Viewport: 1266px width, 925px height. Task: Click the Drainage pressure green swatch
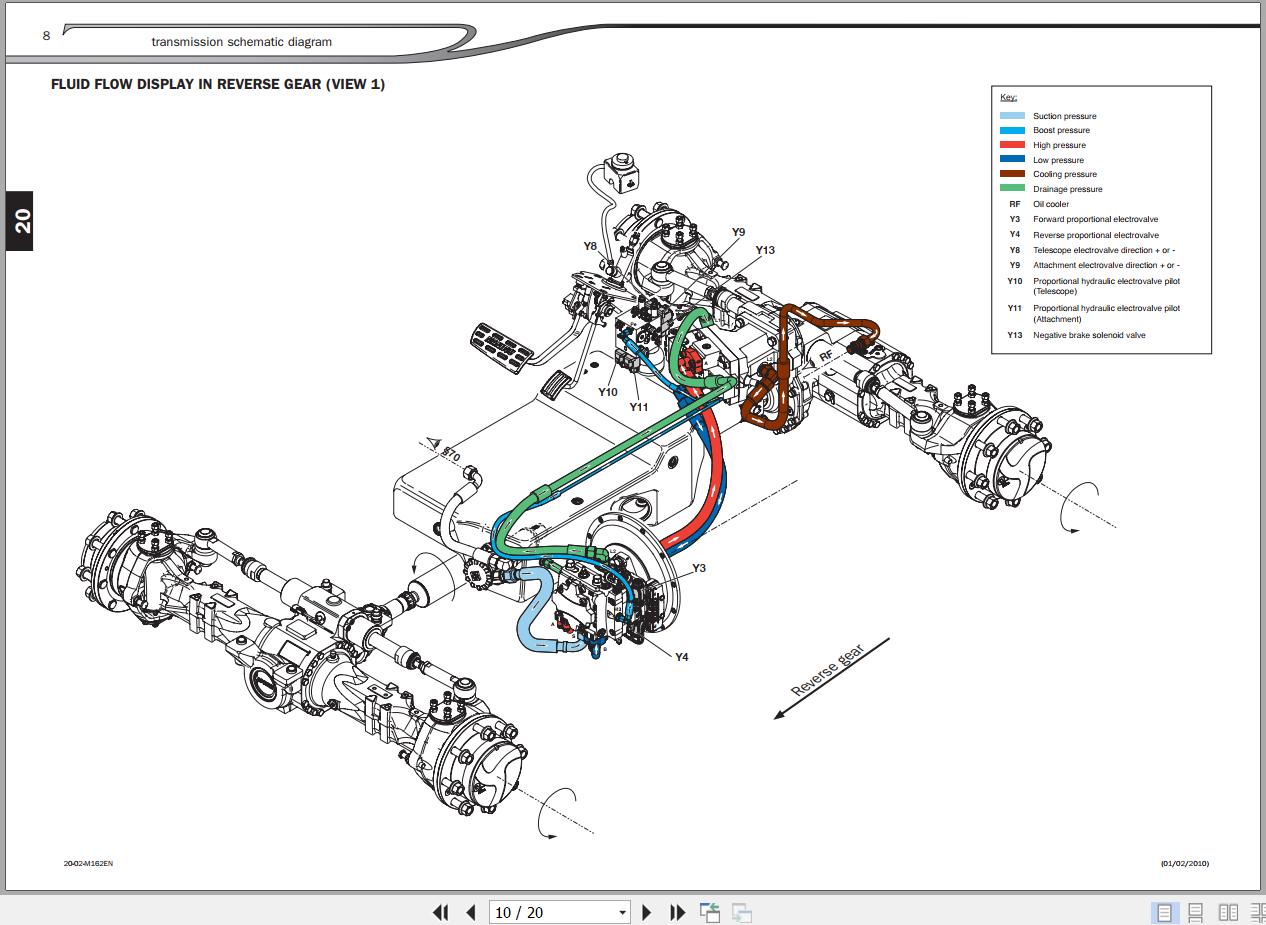[x=1012, y=189]
